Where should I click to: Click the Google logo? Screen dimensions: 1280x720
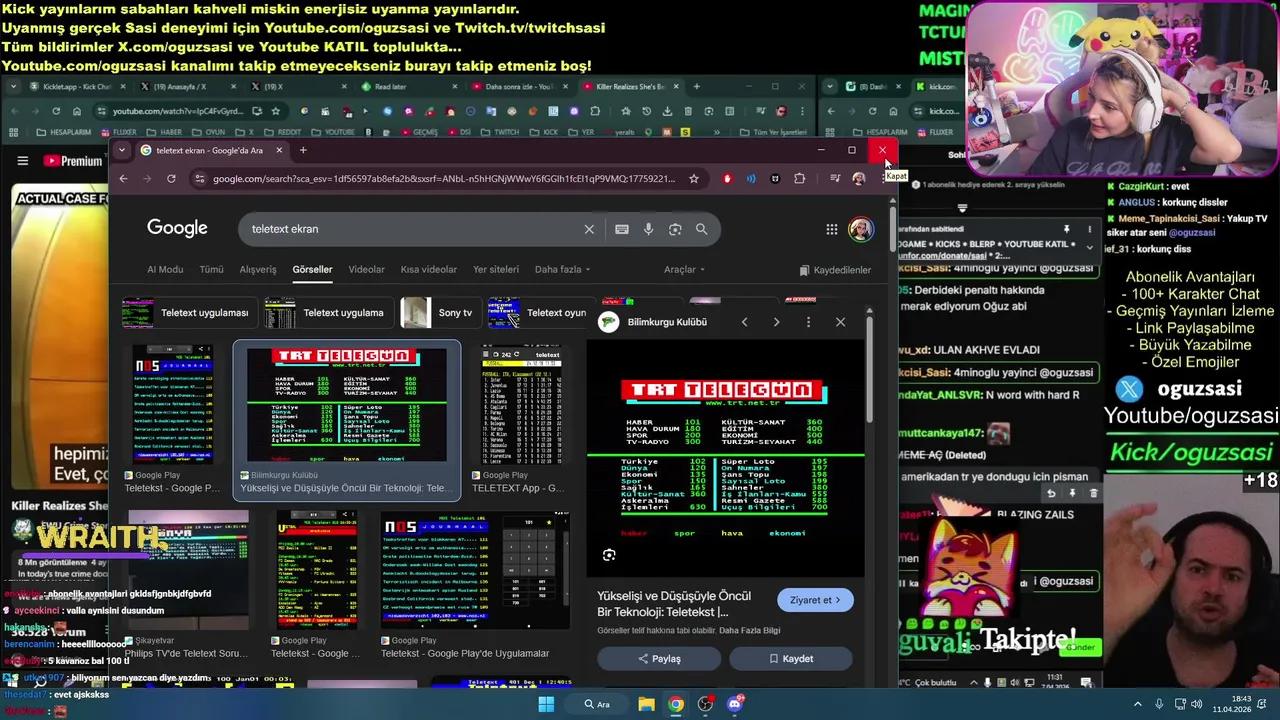point(177,228)
